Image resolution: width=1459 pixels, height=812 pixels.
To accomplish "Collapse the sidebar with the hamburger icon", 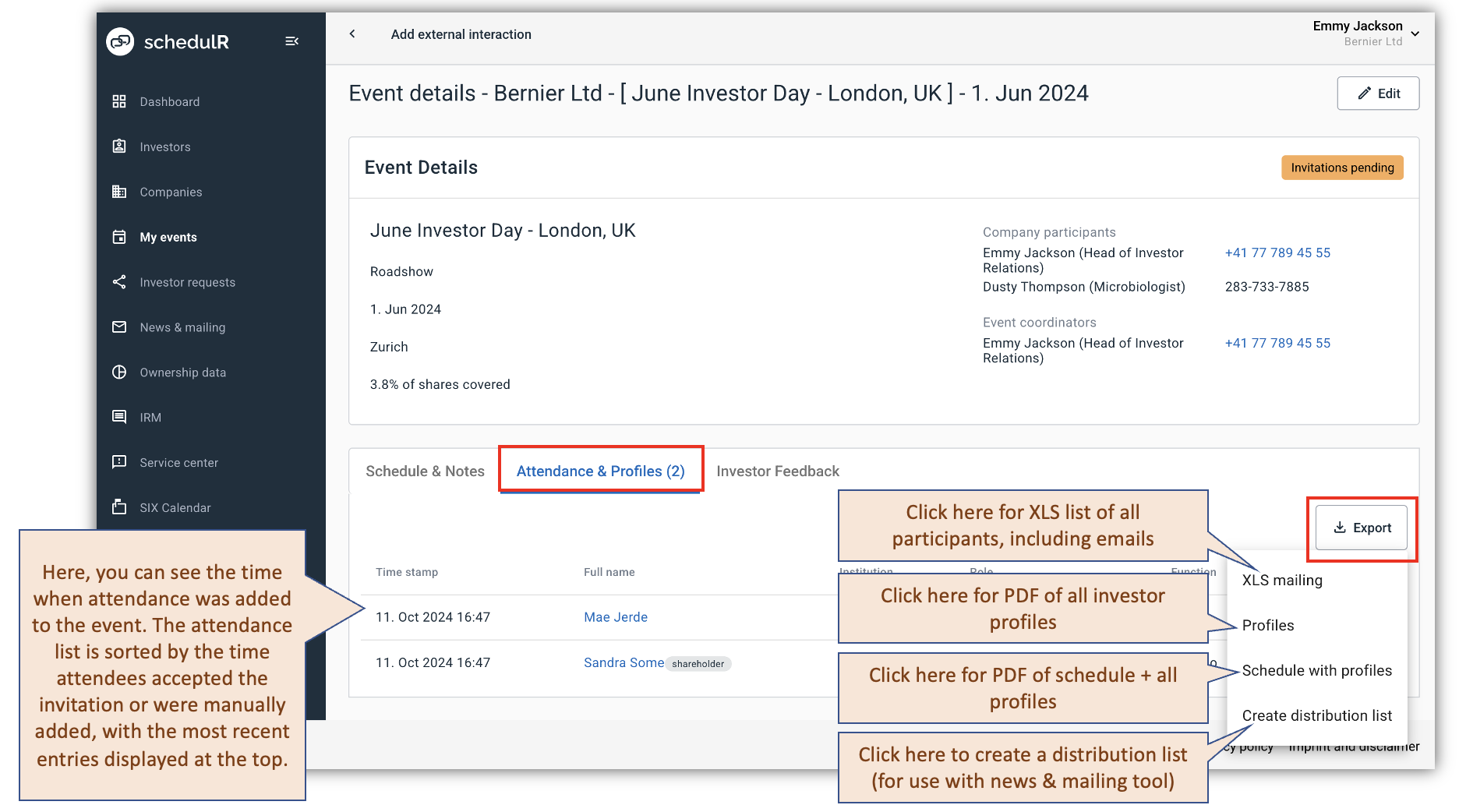I will coord(292,41).
